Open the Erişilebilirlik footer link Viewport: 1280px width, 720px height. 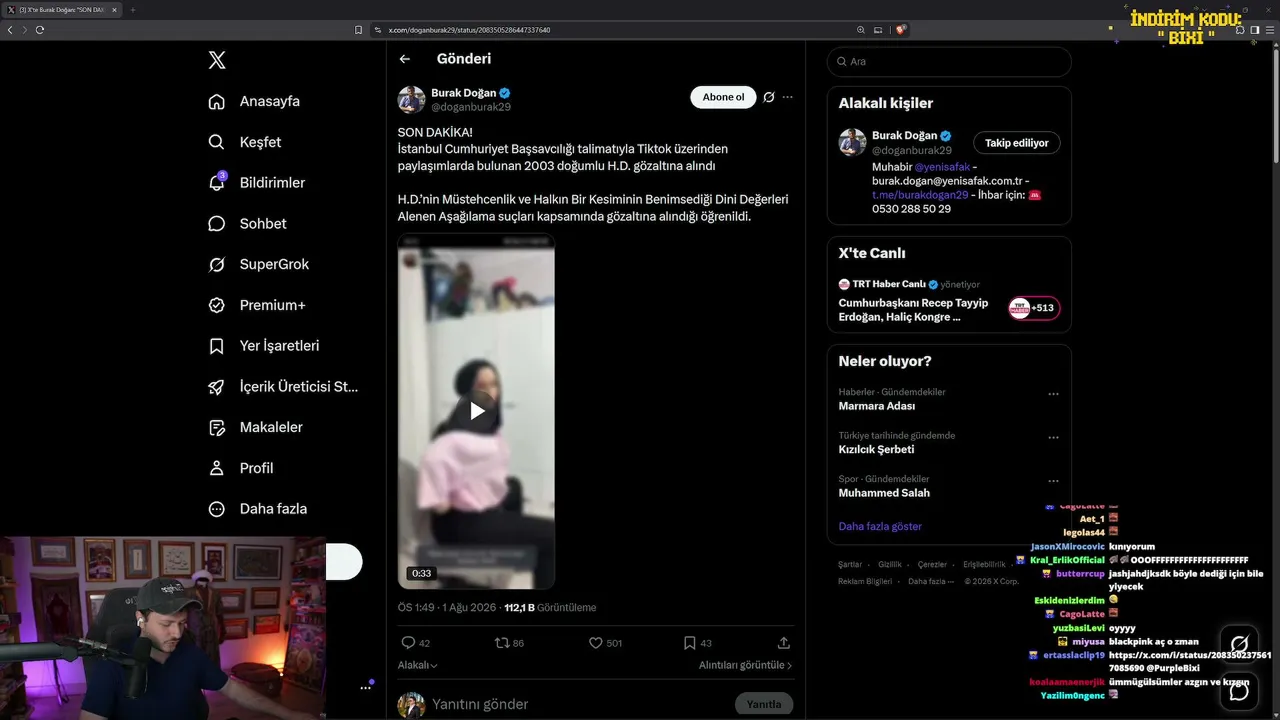[984, 565]
